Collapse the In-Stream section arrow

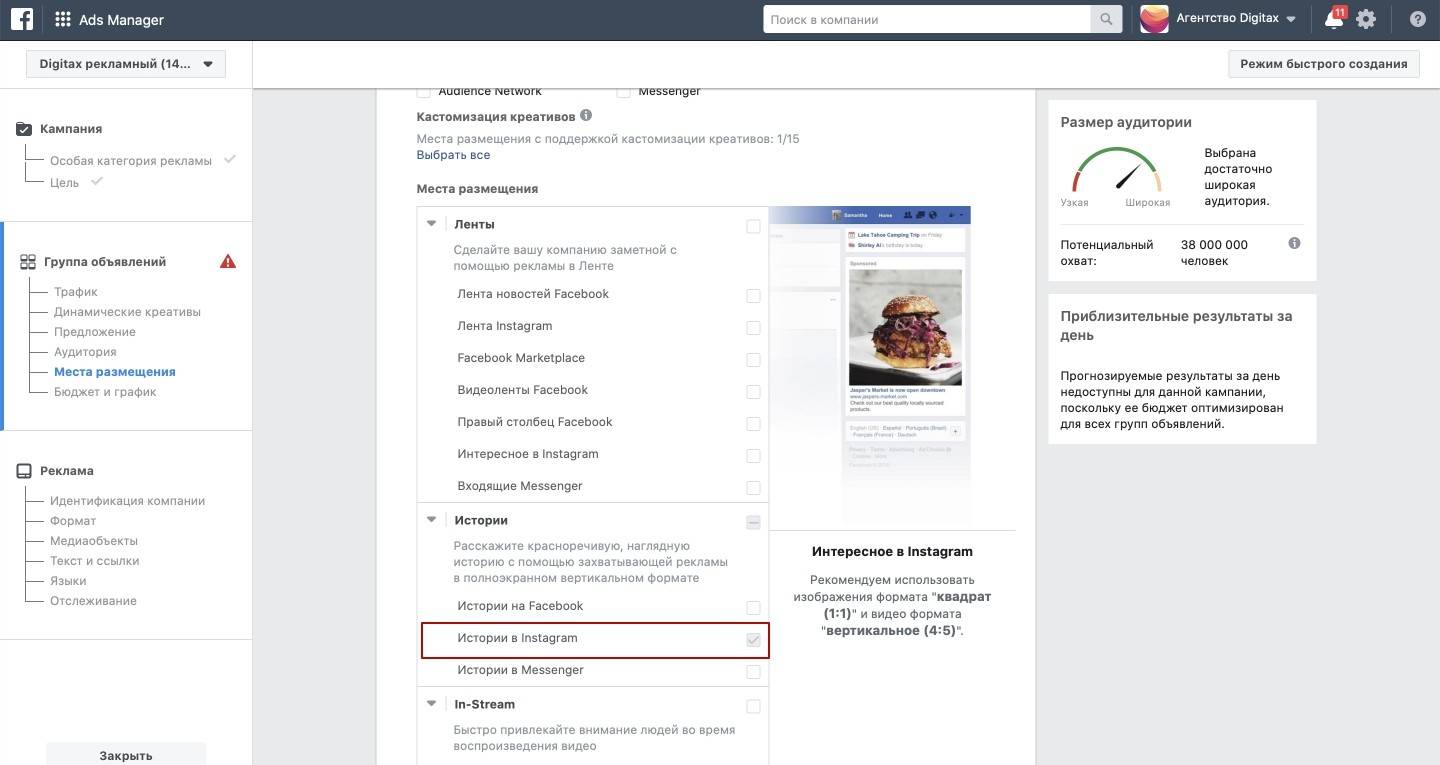[x=432, y=704]
